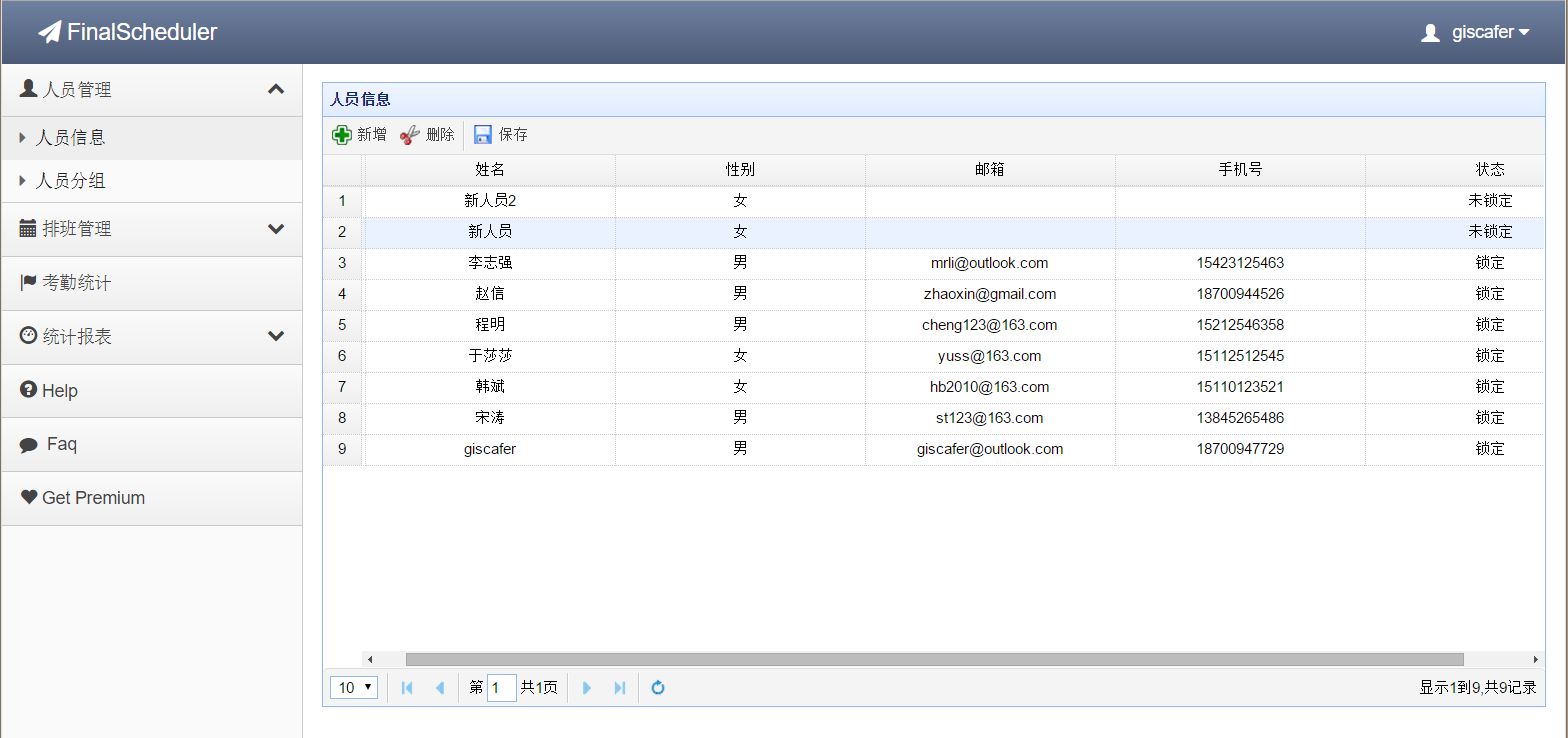Go to the next page arrow

587,688
